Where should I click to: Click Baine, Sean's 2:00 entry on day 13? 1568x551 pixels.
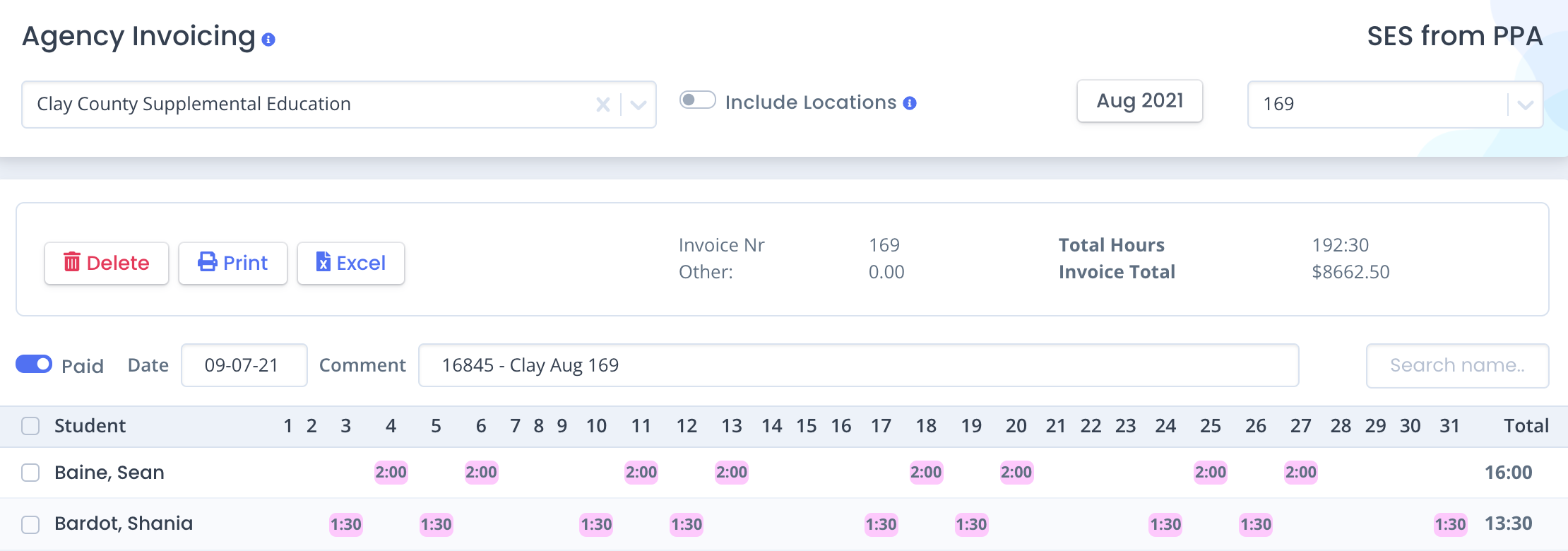coord(732,472)
